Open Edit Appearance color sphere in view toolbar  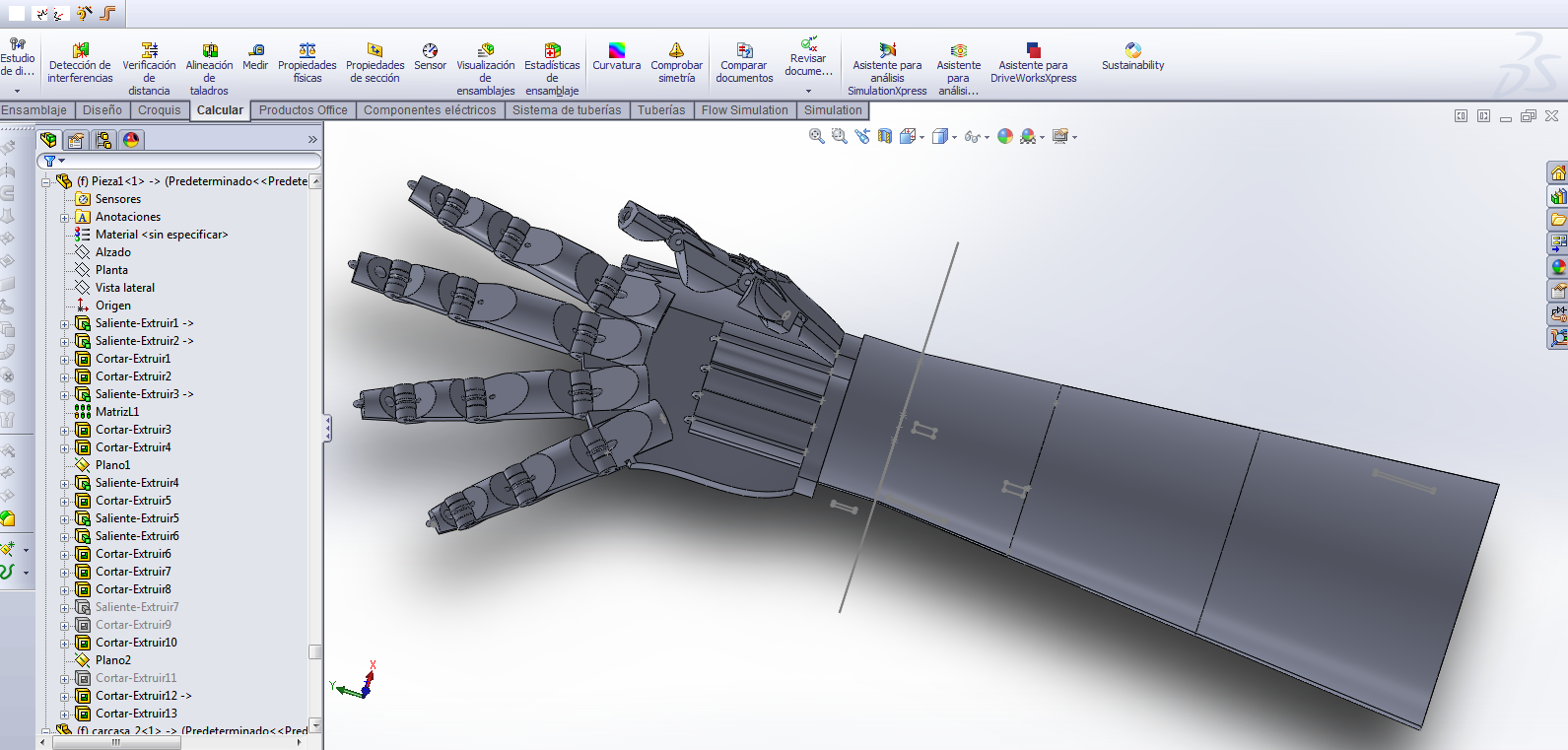point(1005,137)
